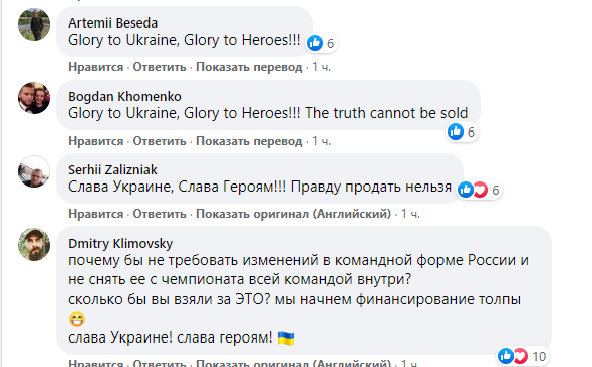Click heart reaction icon on Serhii Zalizniak's comment
Image resolution: width=592 pixels, height=367 pixels.
480,190
